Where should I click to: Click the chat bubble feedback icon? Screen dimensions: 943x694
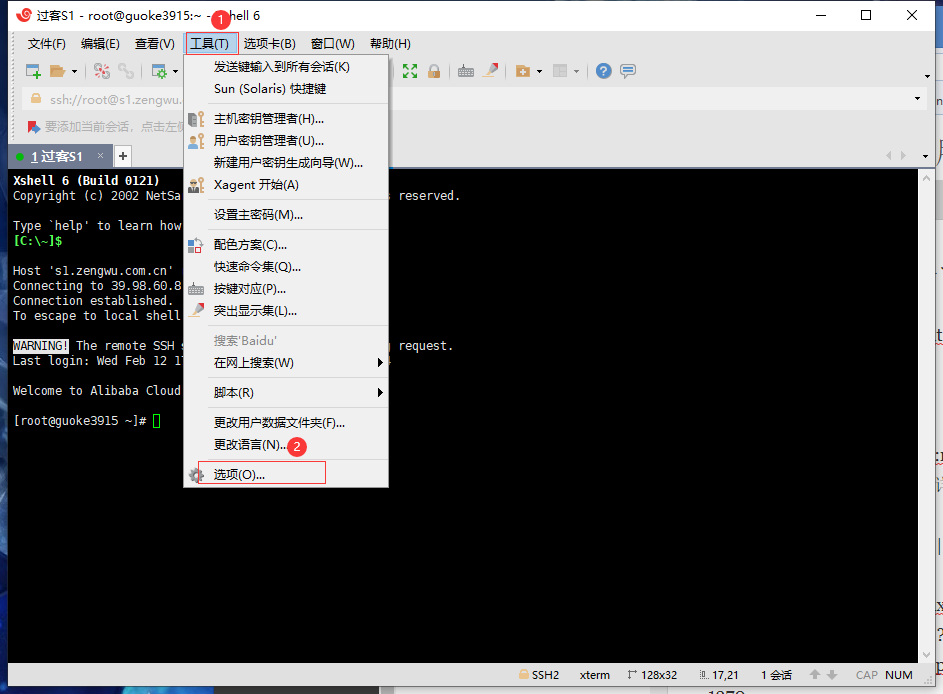pyautogui.click(x=628, y=71)
